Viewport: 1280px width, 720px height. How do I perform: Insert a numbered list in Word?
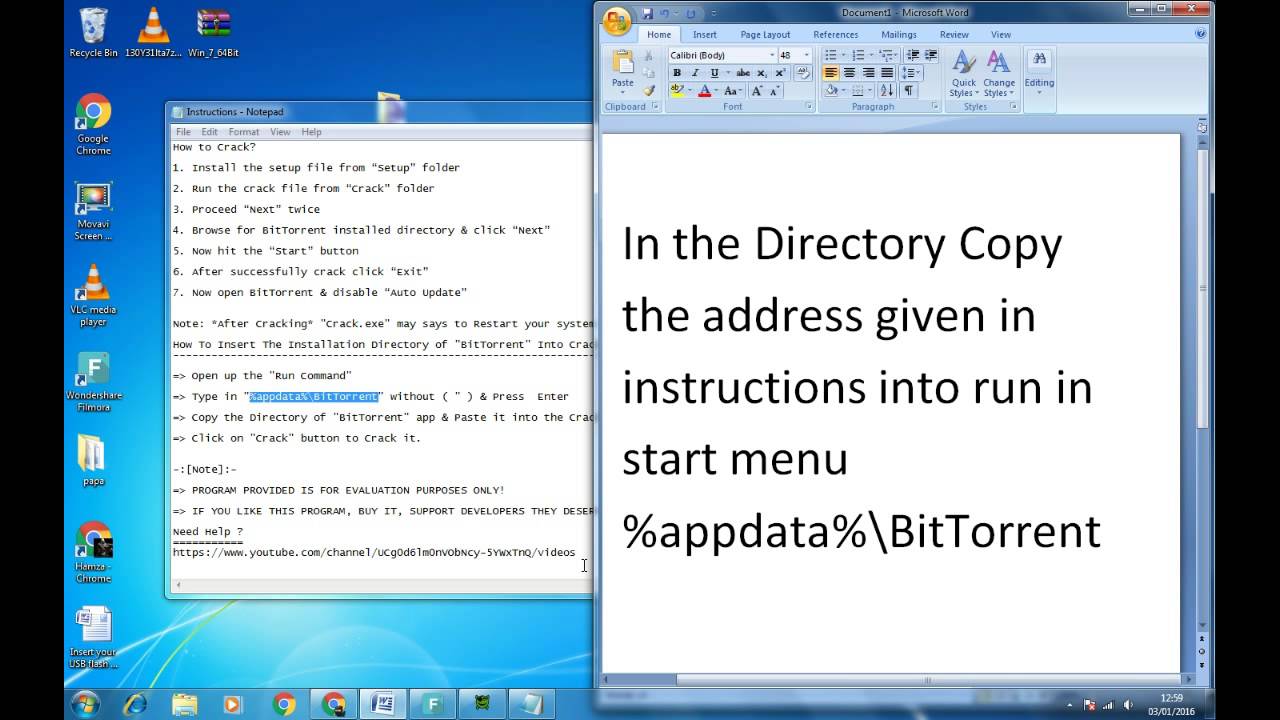858,55
